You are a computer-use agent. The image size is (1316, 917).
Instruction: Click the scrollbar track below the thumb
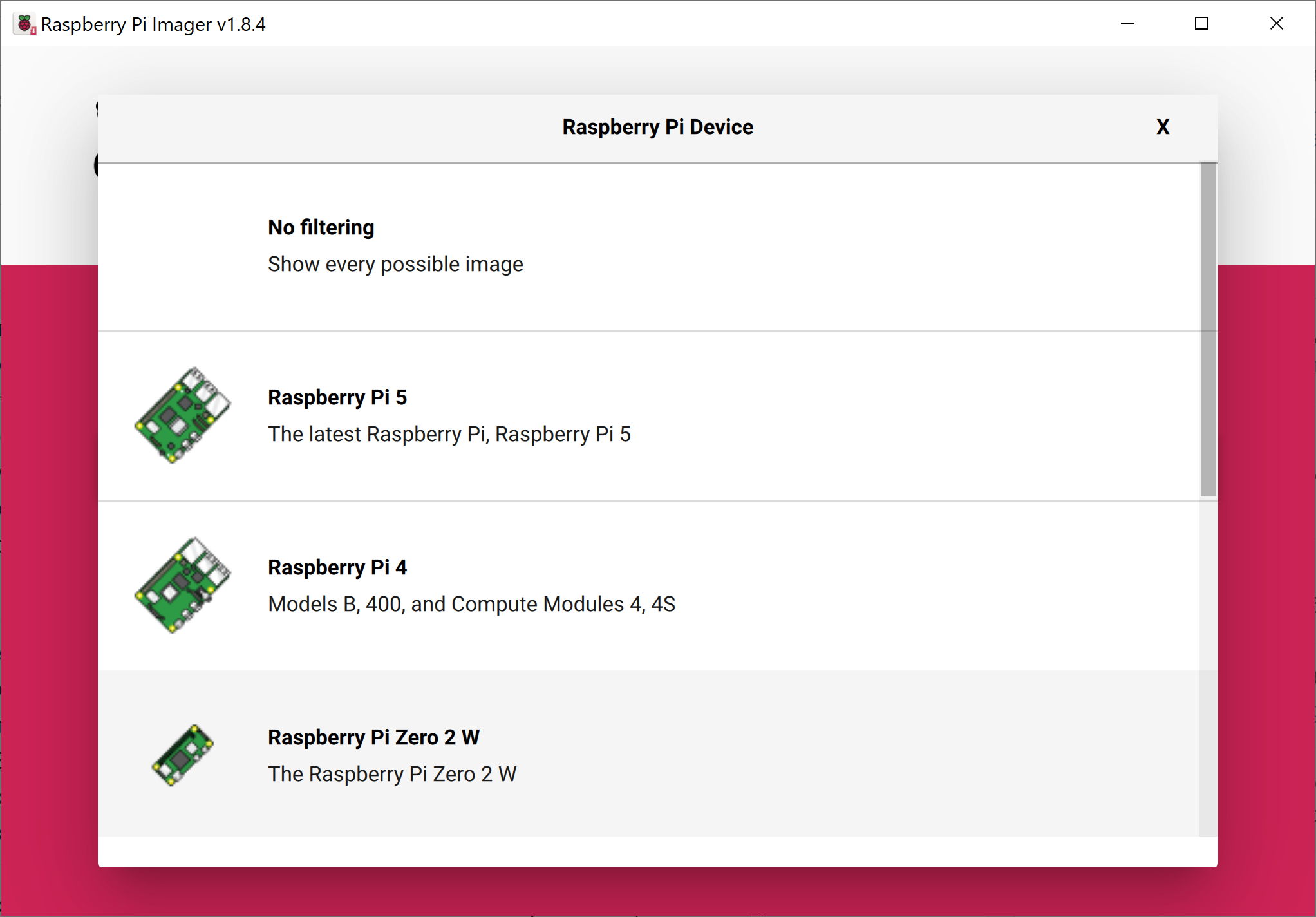[x=1208, y=663]
